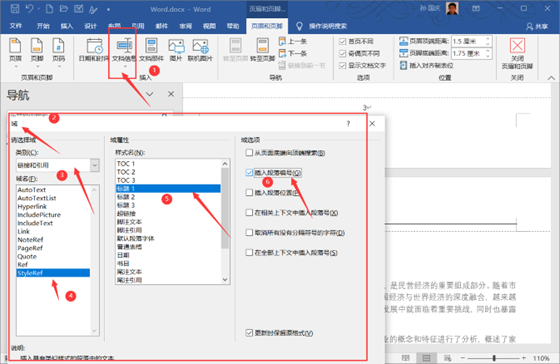Click zoom slider handle in status bar
The height and width of the screenshot is (364, 560).
coord(494,358)
